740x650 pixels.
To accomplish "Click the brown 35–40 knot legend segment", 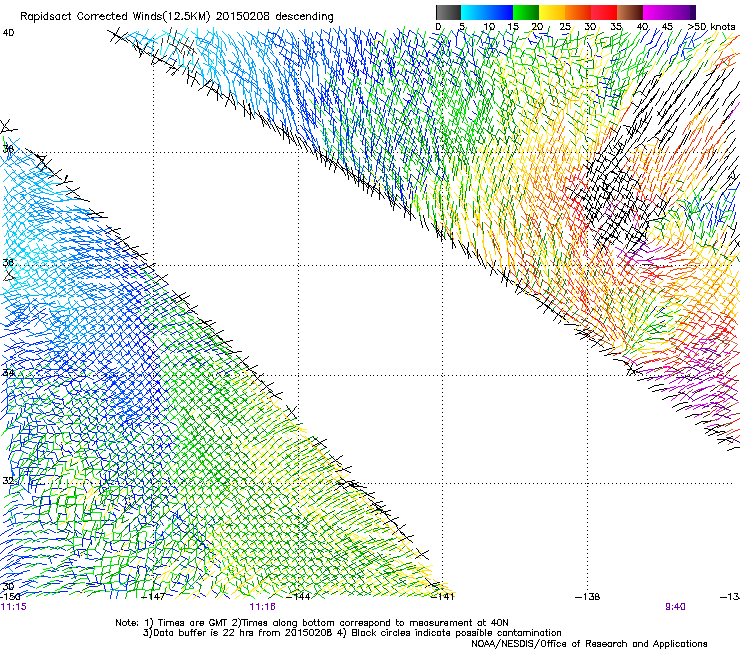I will (x=630, y=12).
